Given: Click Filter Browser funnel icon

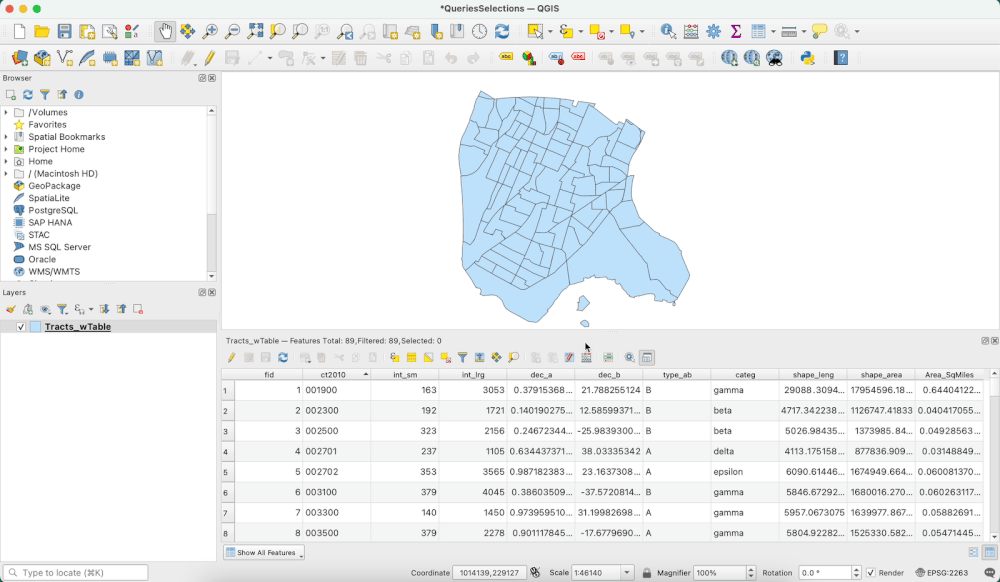Looking at the screenshot, I should pyautogui.click(x=45, y=94).
